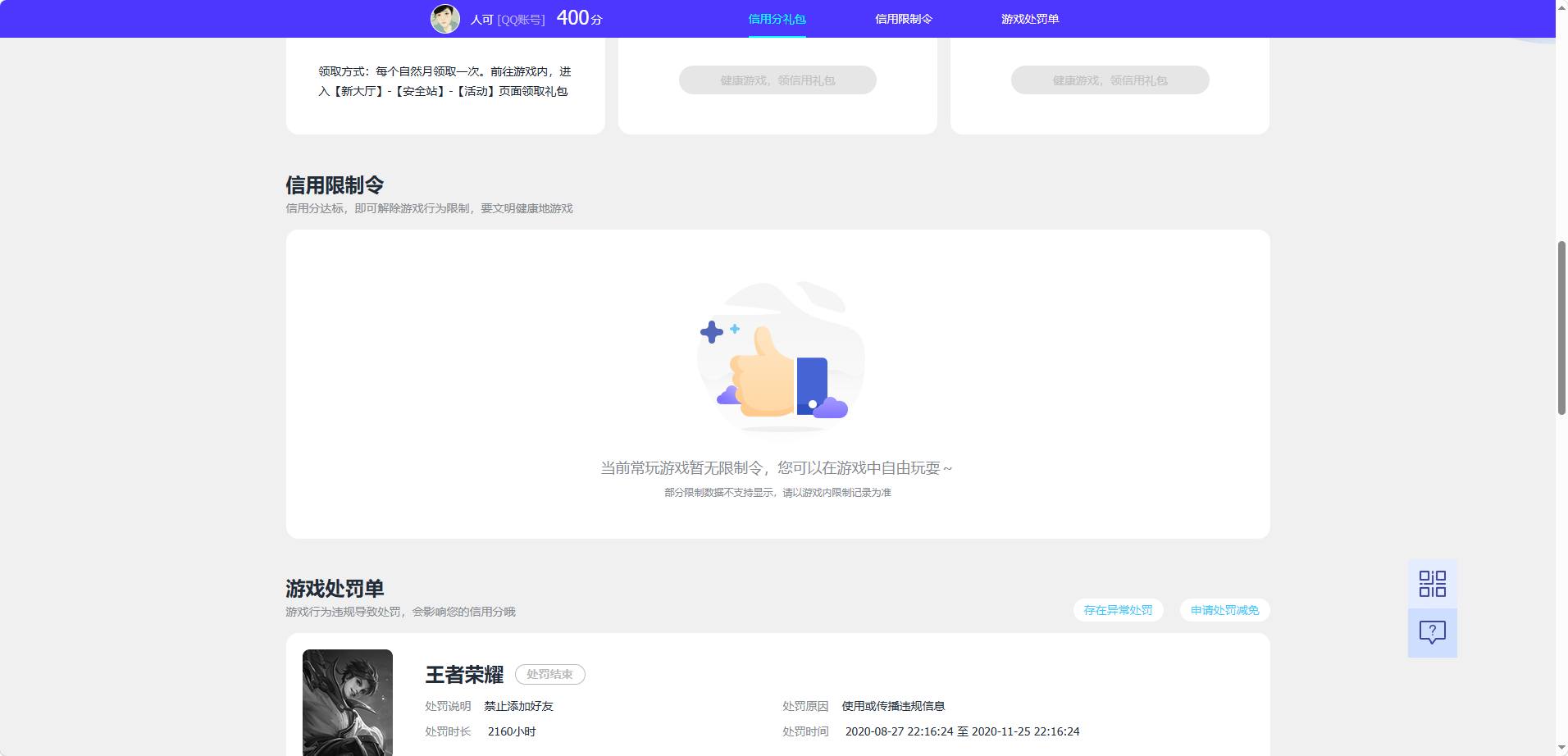Click middle card's 健康游戏,领信用礼包 button
This screenshot has width=1568, height=756.
(x=777, y=80)
